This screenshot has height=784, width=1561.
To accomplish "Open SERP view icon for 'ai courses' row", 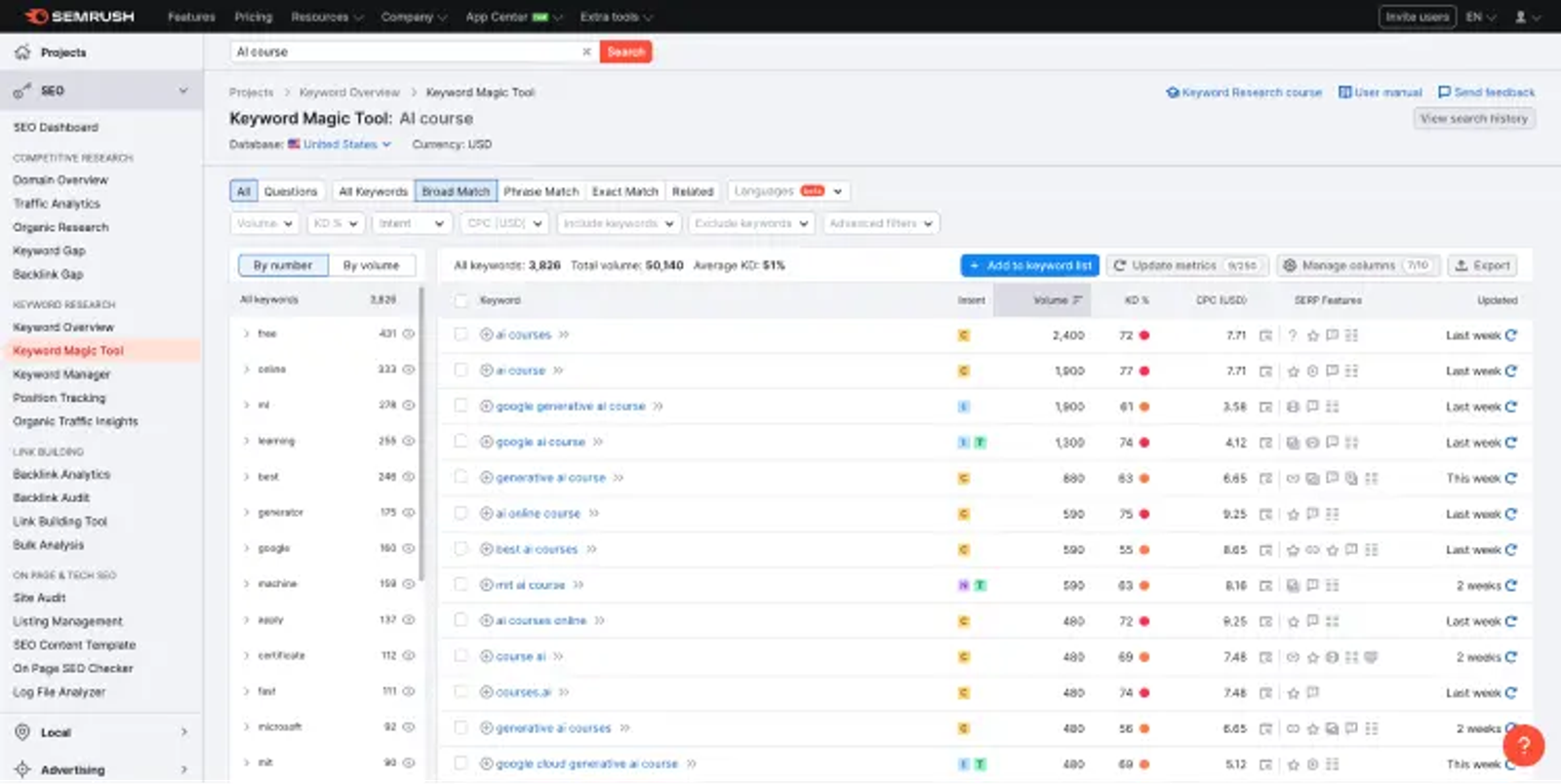I will tap(1265, 335).
